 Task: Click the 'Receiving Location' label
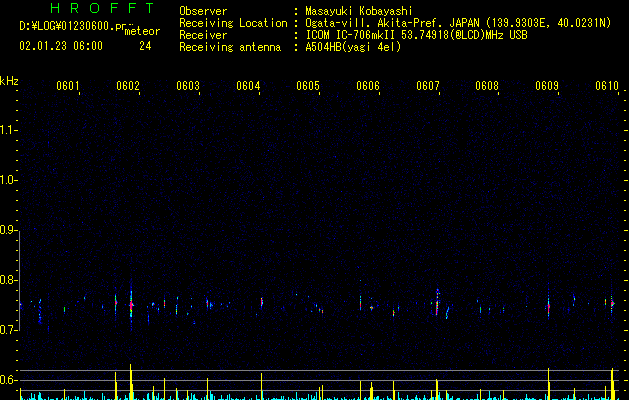tap(233, 23)
